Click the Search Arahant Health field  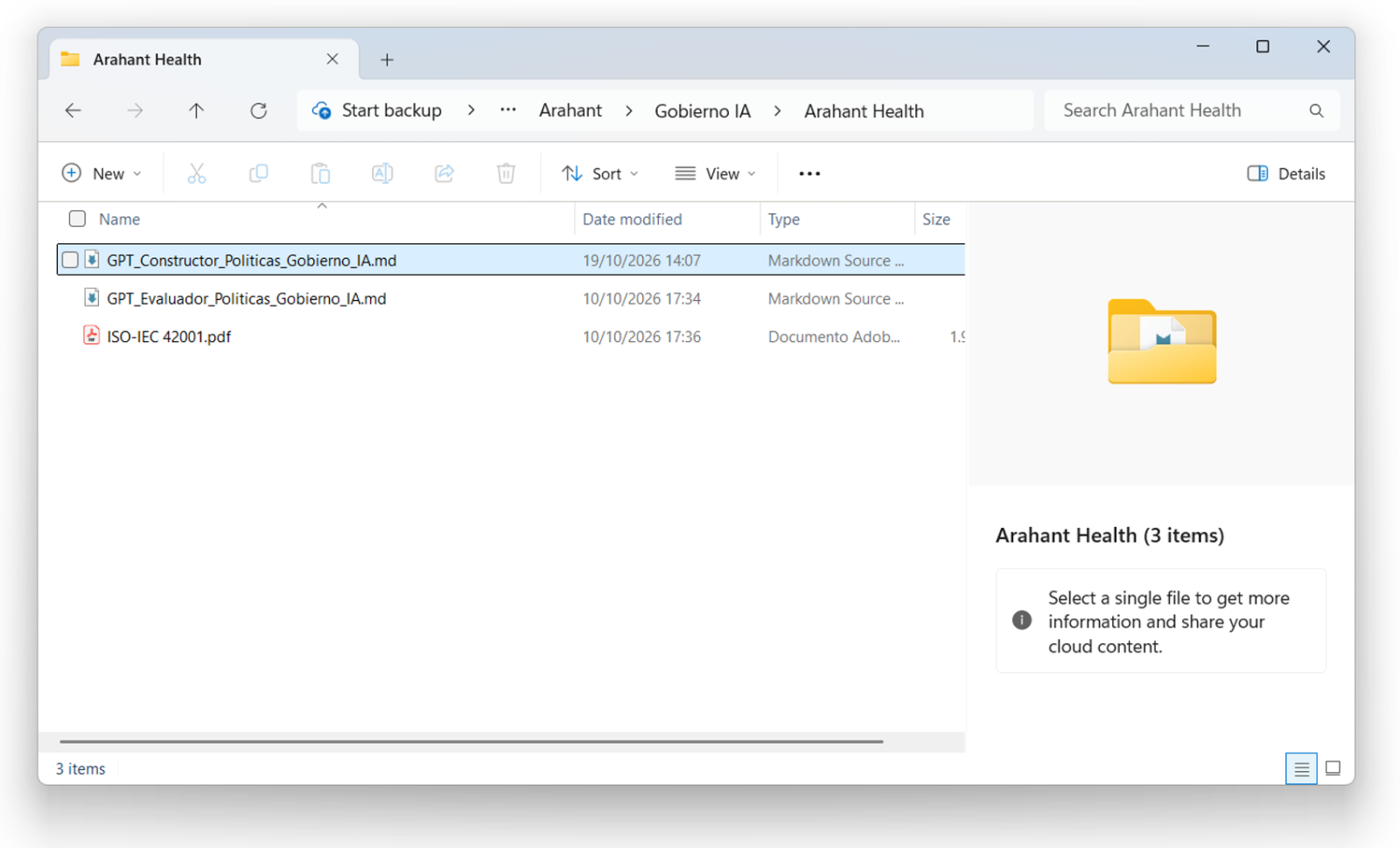1192,110
